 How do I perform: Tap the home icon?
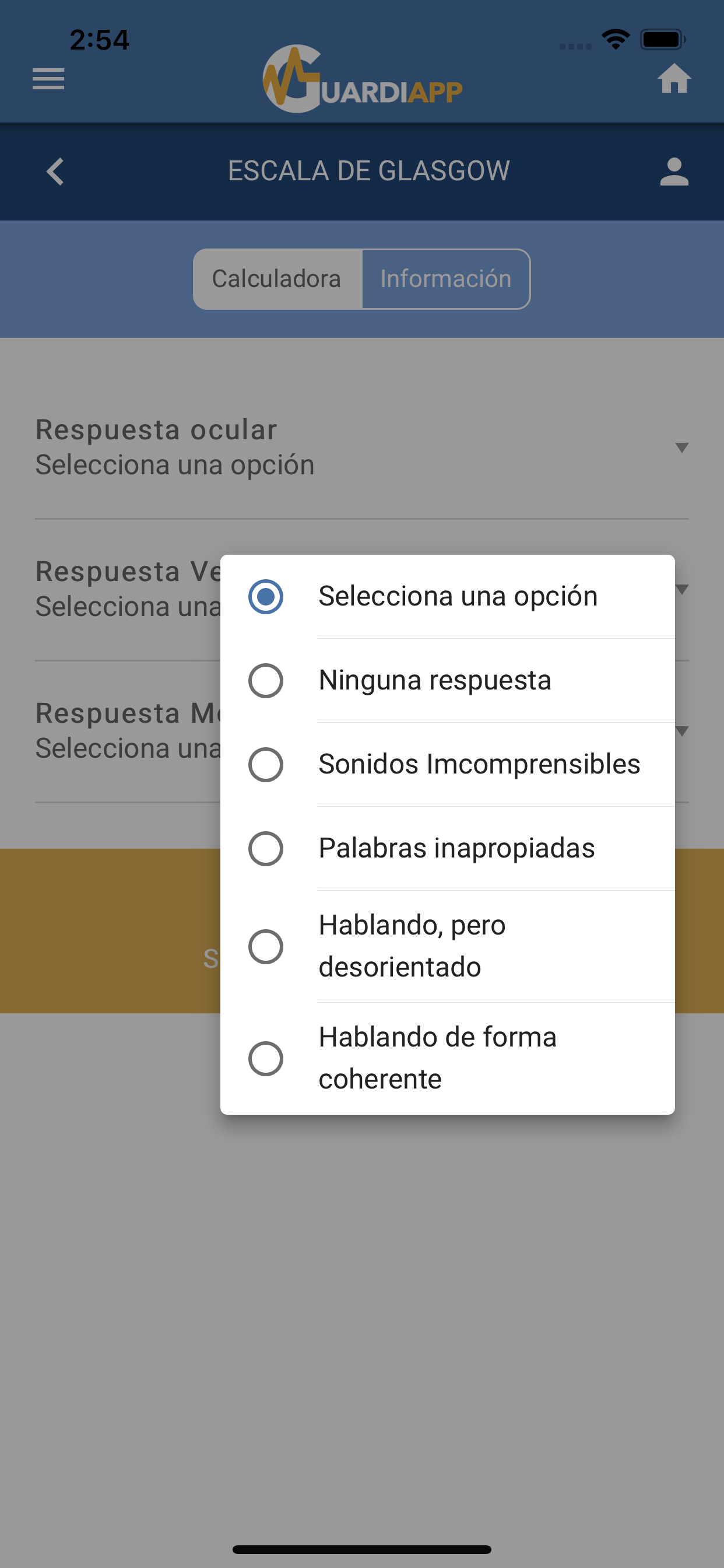(673, 79)
